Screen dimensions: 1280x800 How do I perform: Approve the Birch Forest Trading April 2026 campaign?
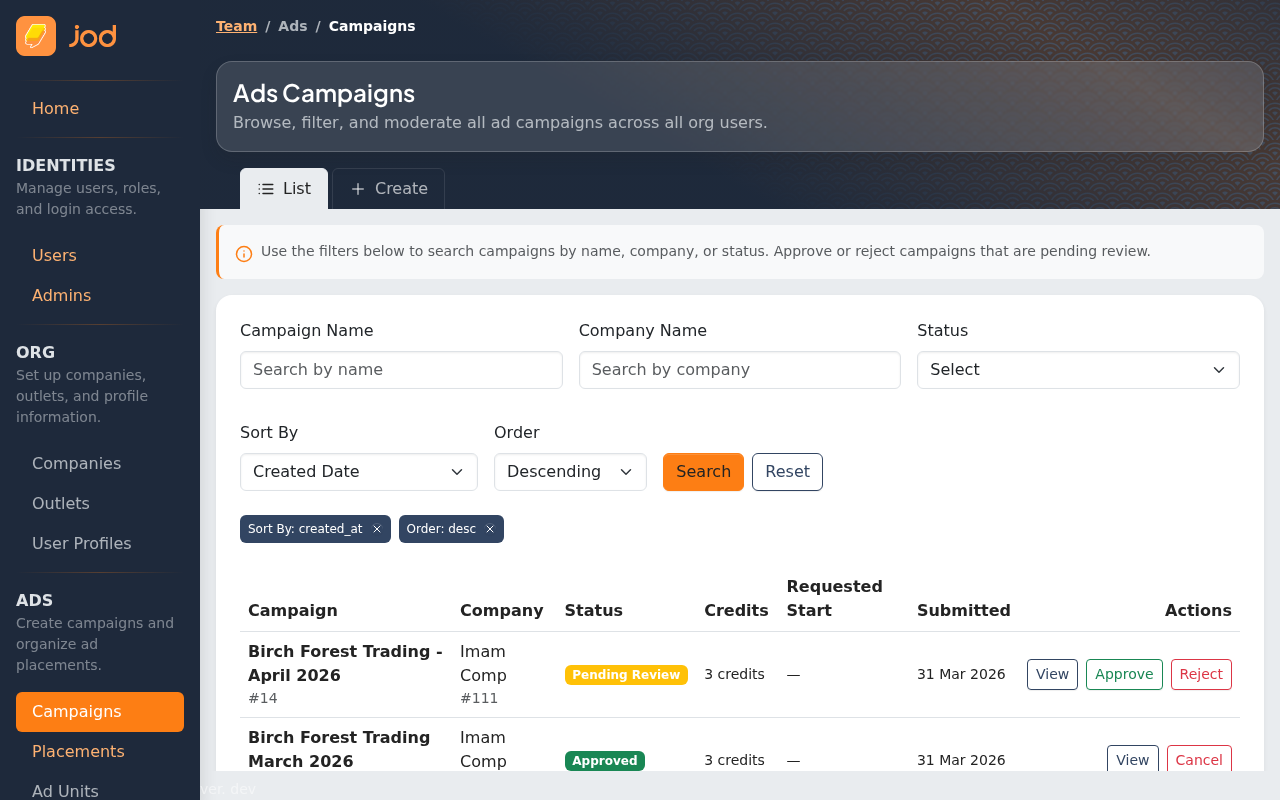pyautogui.click(x=1124, y=674)
